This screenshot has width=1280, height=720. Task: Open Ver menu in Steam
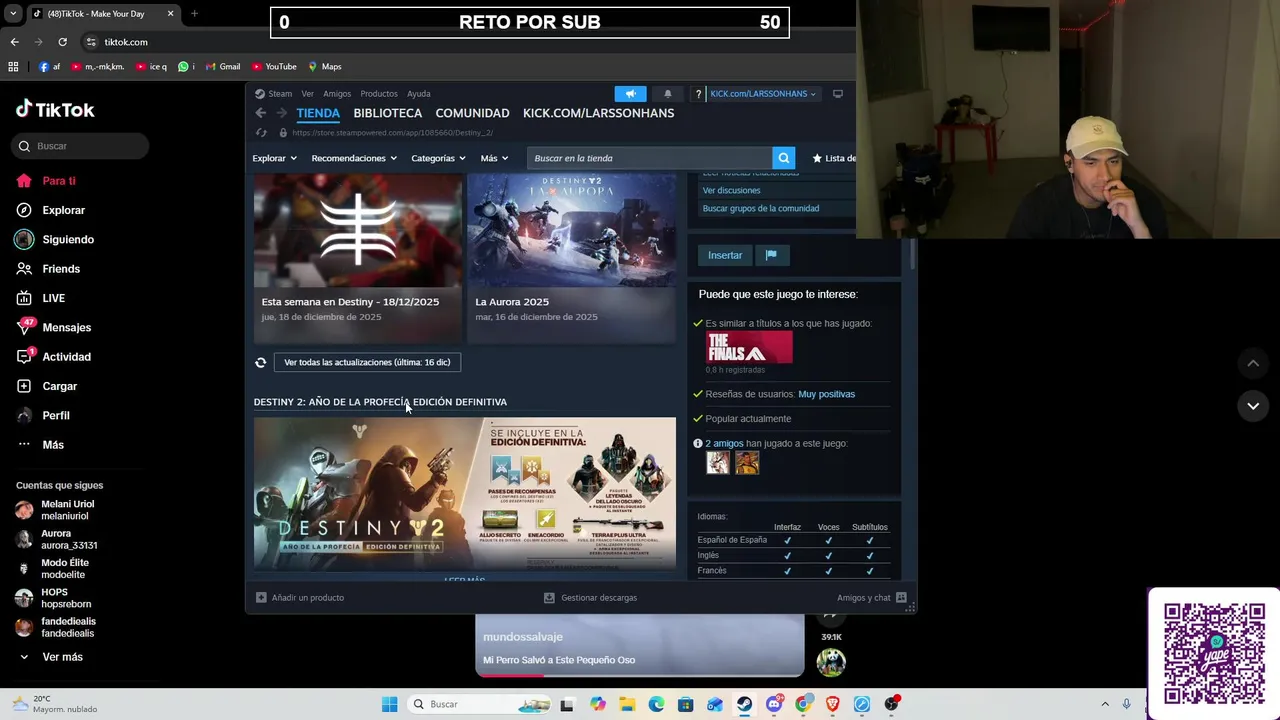[308, 94]
